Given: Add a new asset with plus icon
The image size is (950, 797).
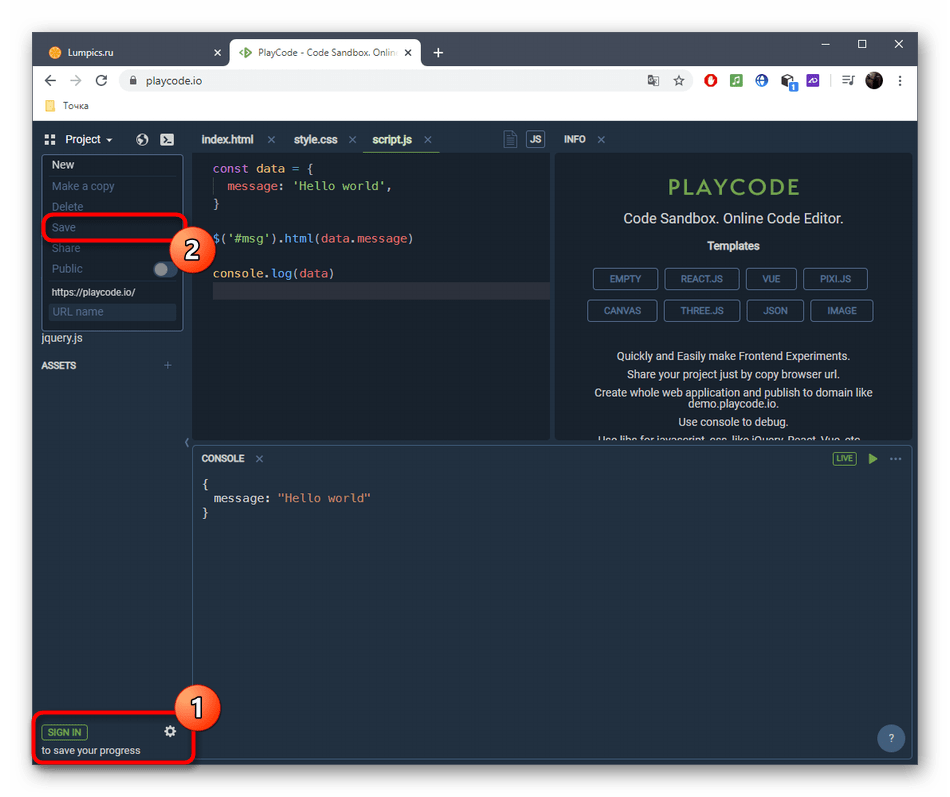Looking at the screenshot, I should pos(168,366).
